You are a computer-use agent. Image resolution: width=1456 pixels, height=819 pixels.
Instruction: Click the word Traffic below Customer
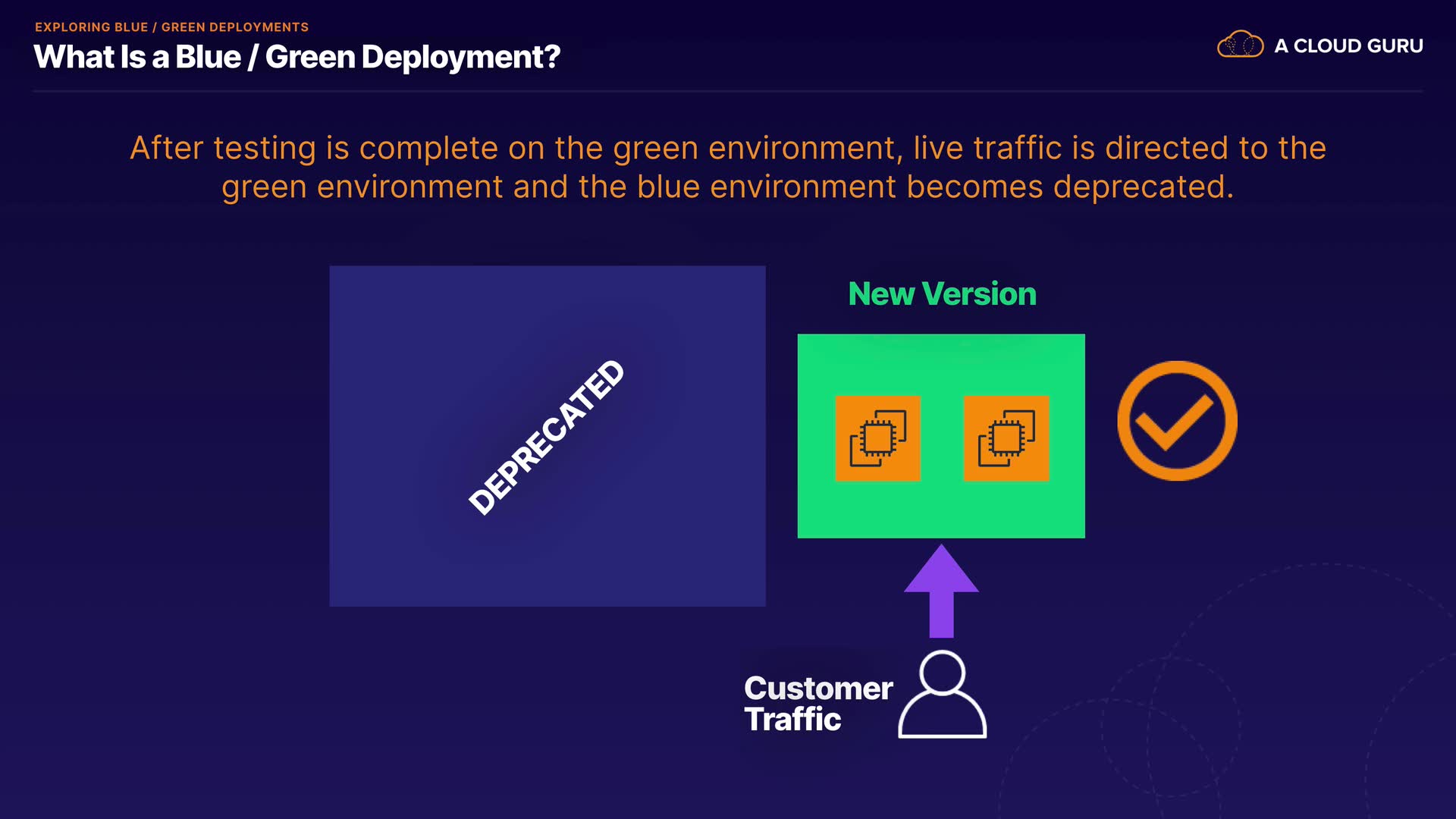pos(792,720)
